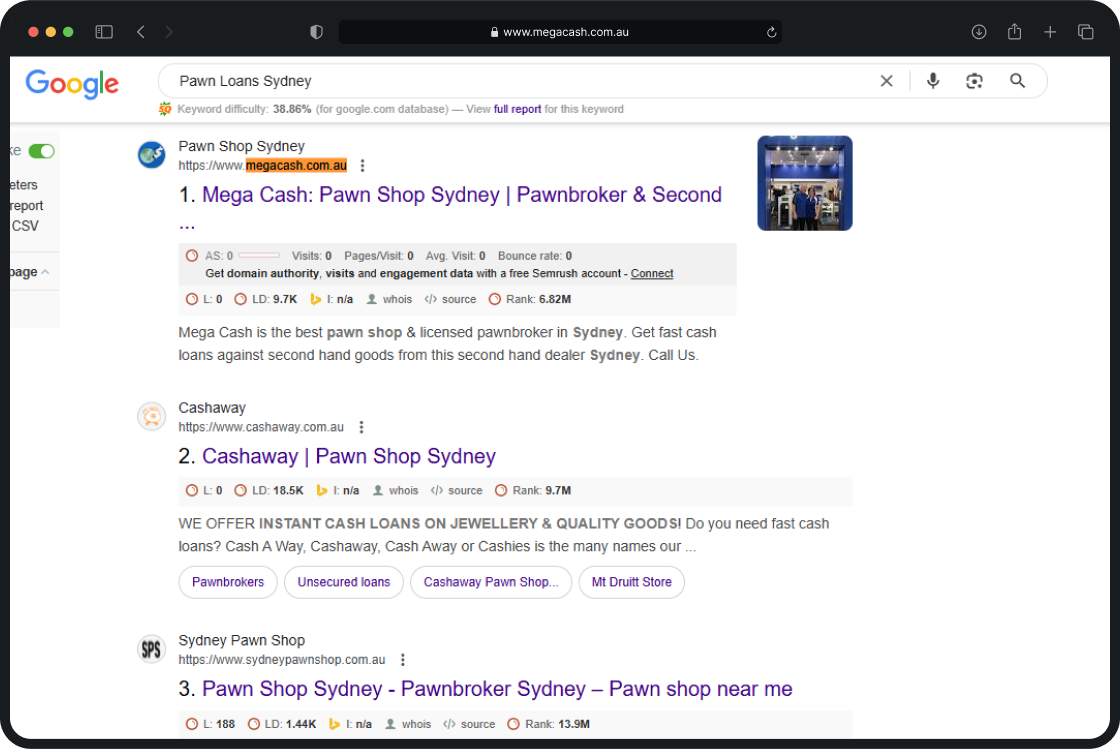
Task: Click the Google logo
Action: (72, 84)
